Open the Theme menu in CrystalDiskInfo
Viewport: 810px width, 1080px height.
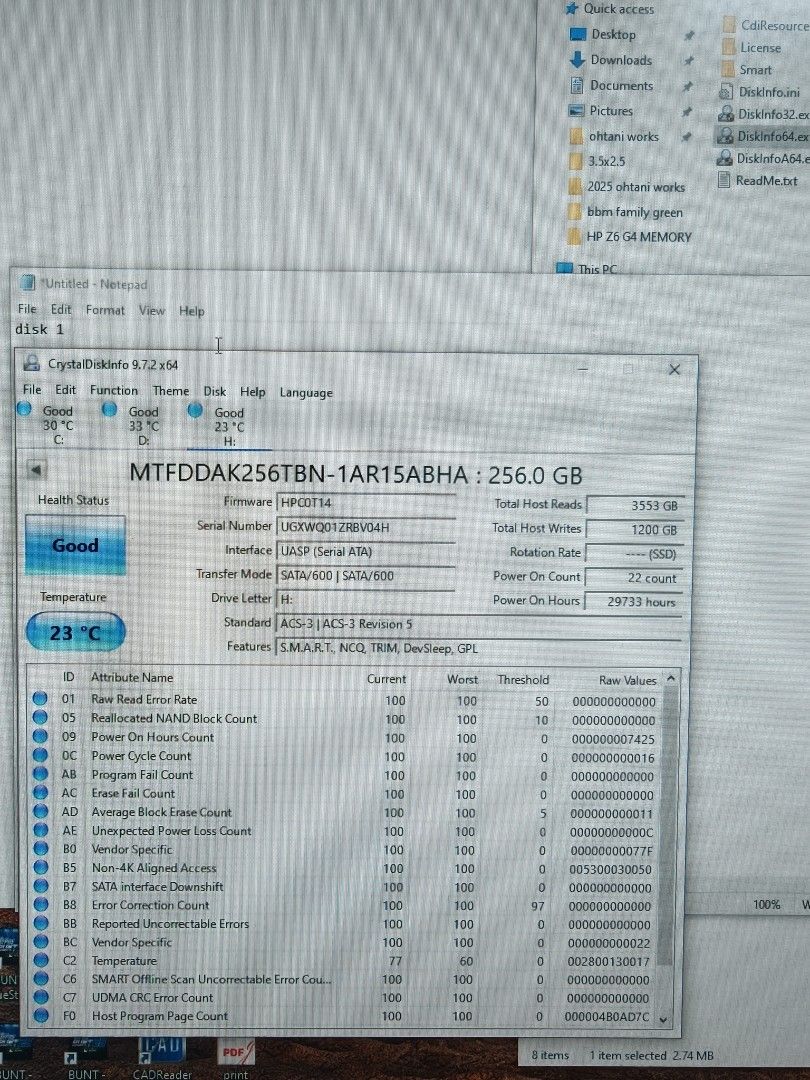[171, 391]
